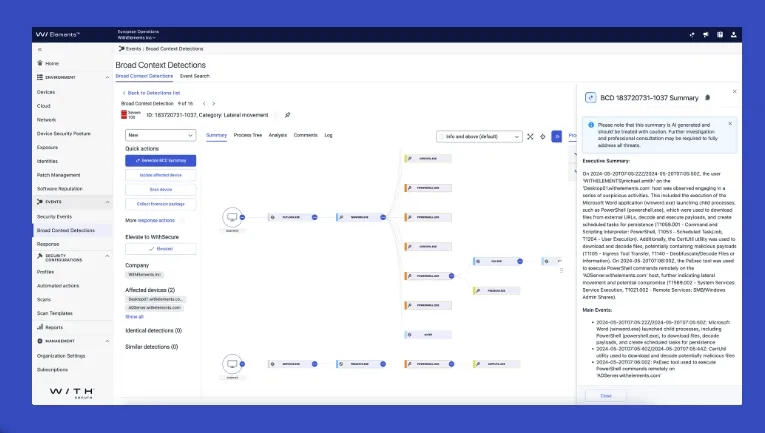Viewport: 765px width, 433px height.
Task: Go to the previous broad context detection
Action: [x=204, y=103]
